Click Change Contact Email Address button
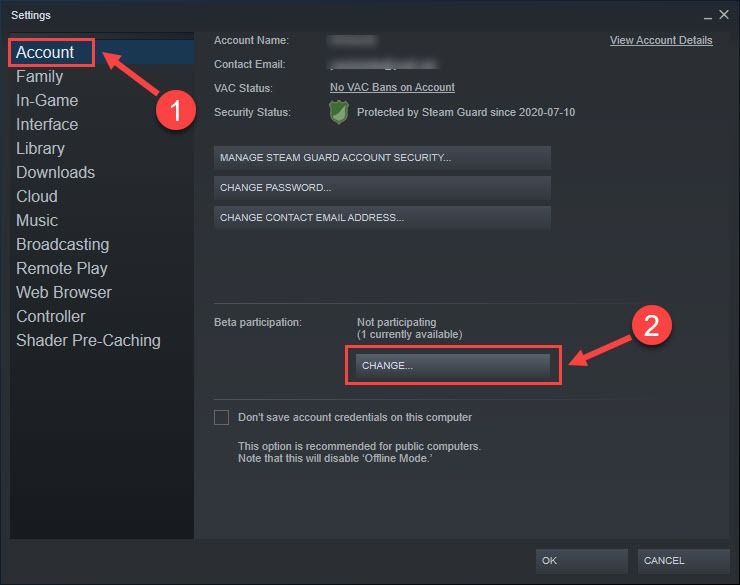This screenshot has height=585, width=740. pos(382,217)
